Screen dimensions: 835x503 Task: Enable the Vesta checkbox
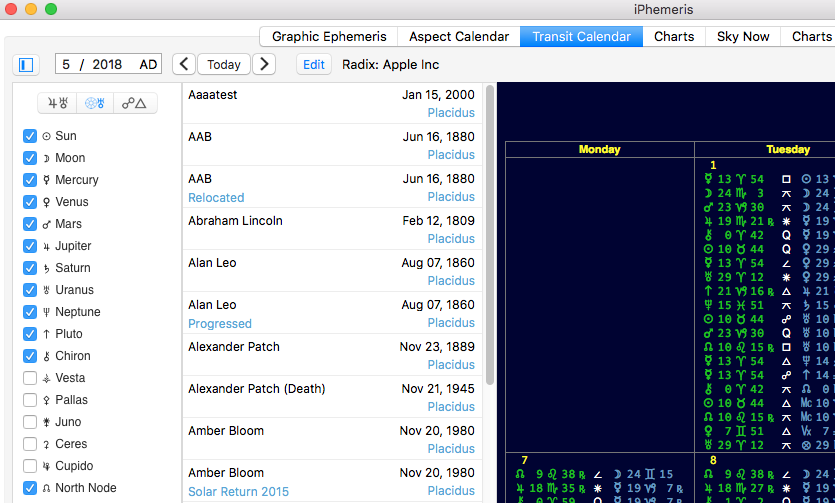[30, 378]
